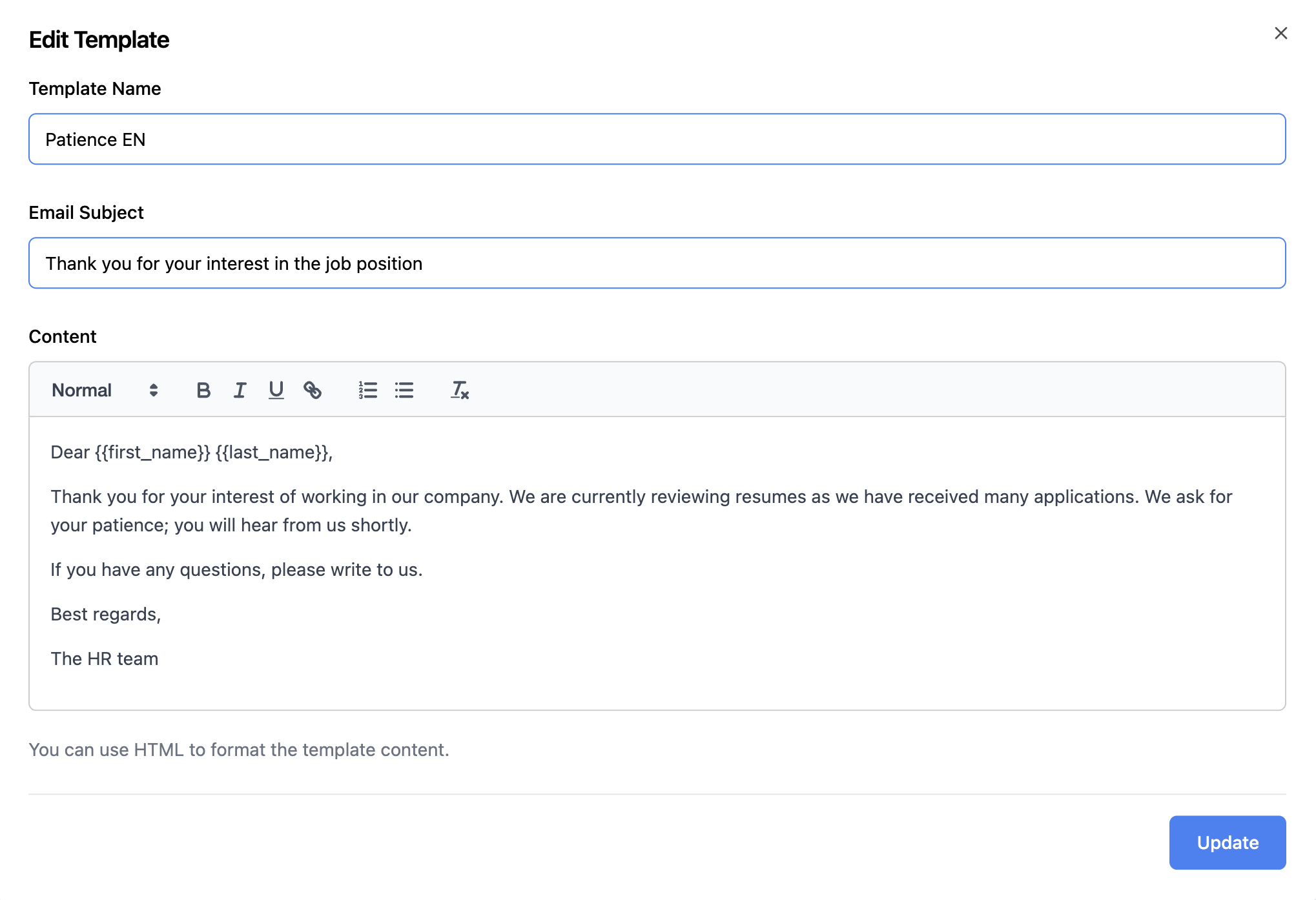The image size is (1316, 900).
Task: Apply numbered list formatting
Action: 367,390
